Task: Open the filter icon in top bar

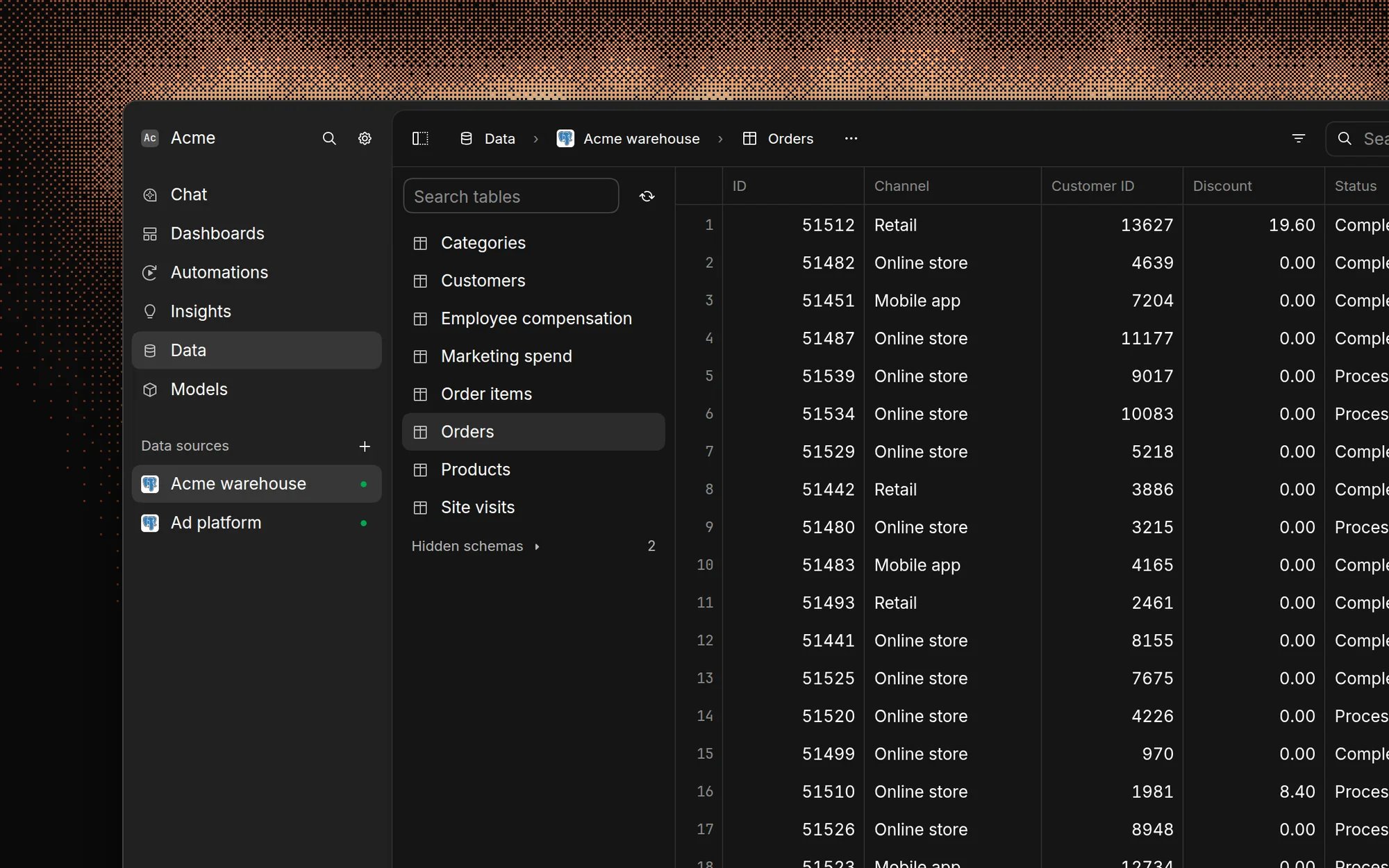Action: click(x=1298, y=138)
